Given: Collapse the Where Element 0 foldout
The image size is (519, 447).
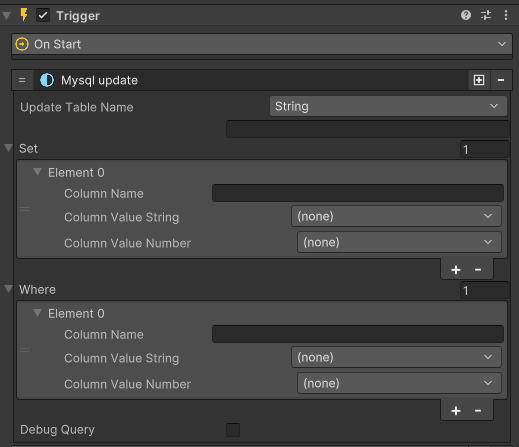Looking at the screenshot, I should [x=38, y=313].
